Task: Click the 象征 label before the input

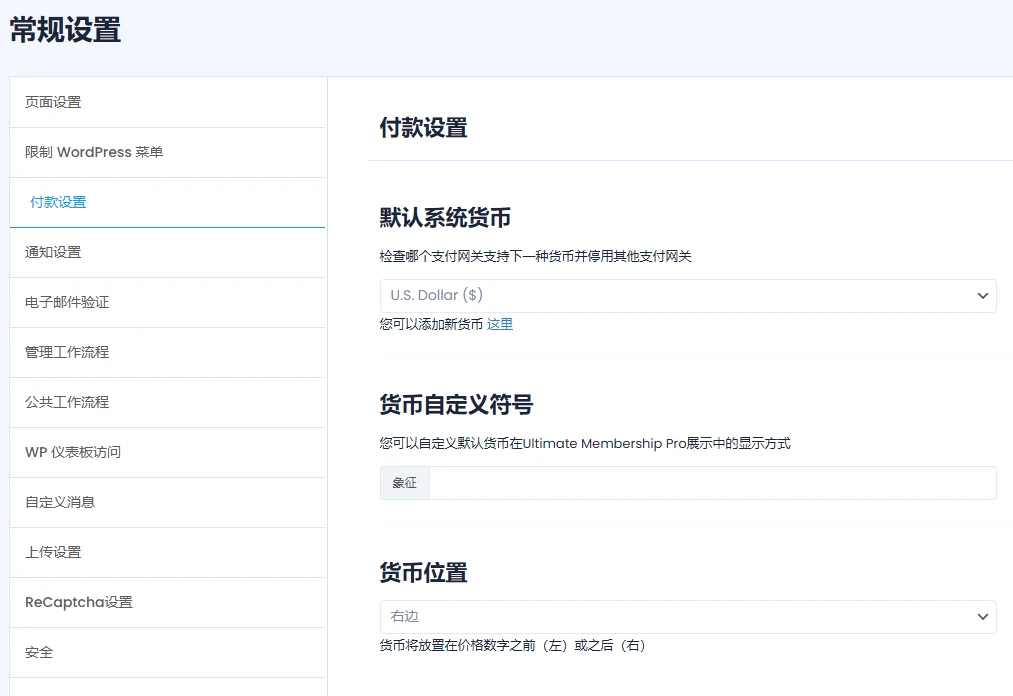Action: (404, 482)
